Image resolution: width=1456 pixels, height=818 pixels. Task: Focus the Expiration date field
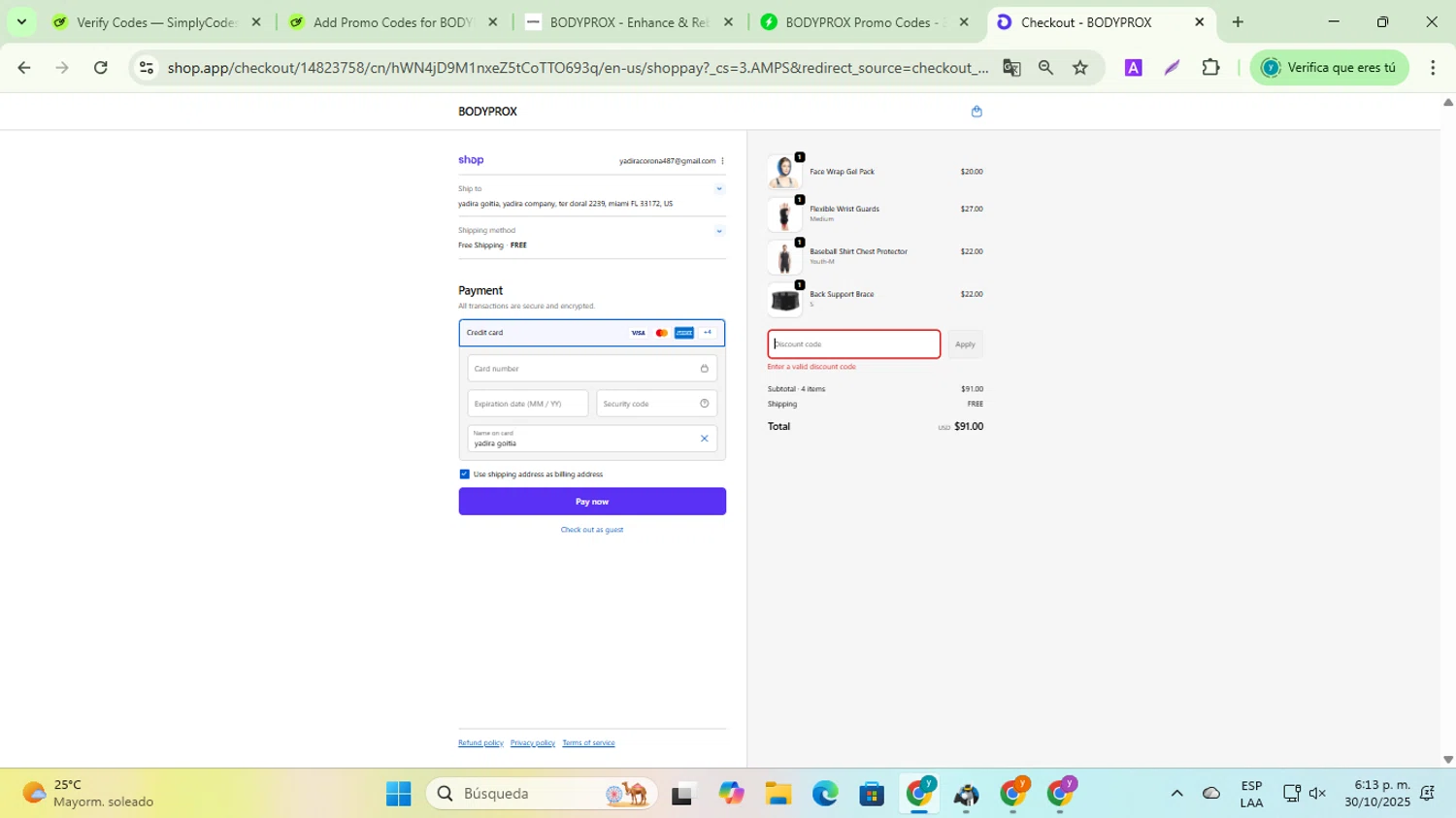[x=528, y=404]
